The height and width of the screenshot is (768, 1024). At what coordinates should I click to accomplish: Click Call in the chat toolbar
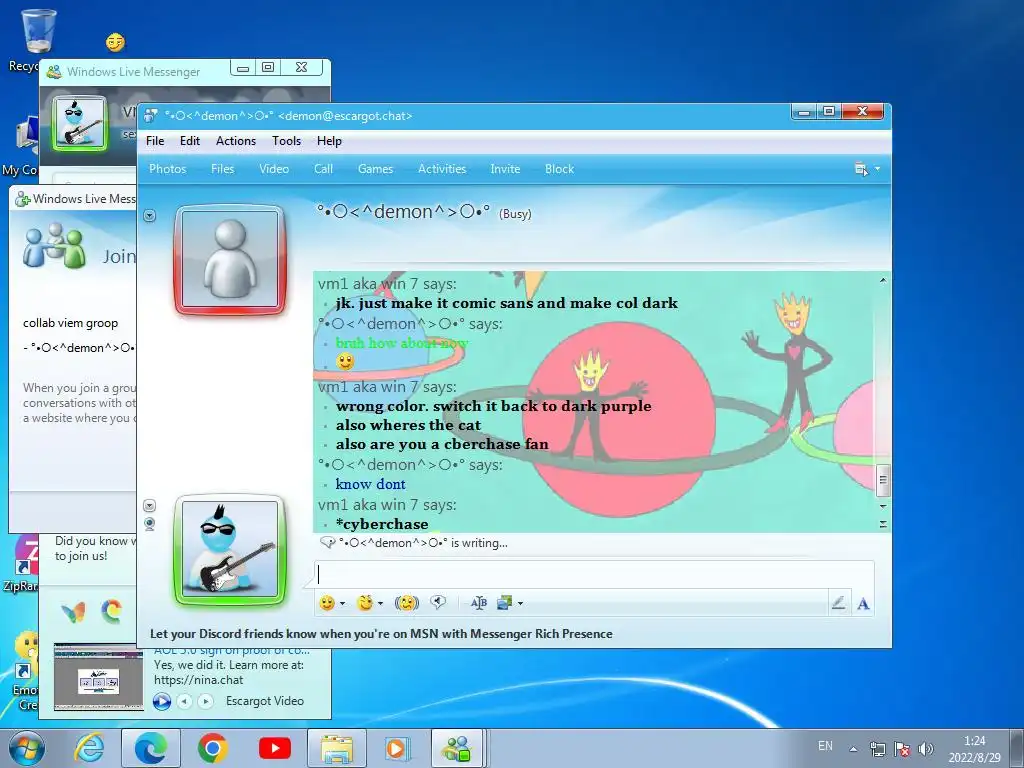323,169
